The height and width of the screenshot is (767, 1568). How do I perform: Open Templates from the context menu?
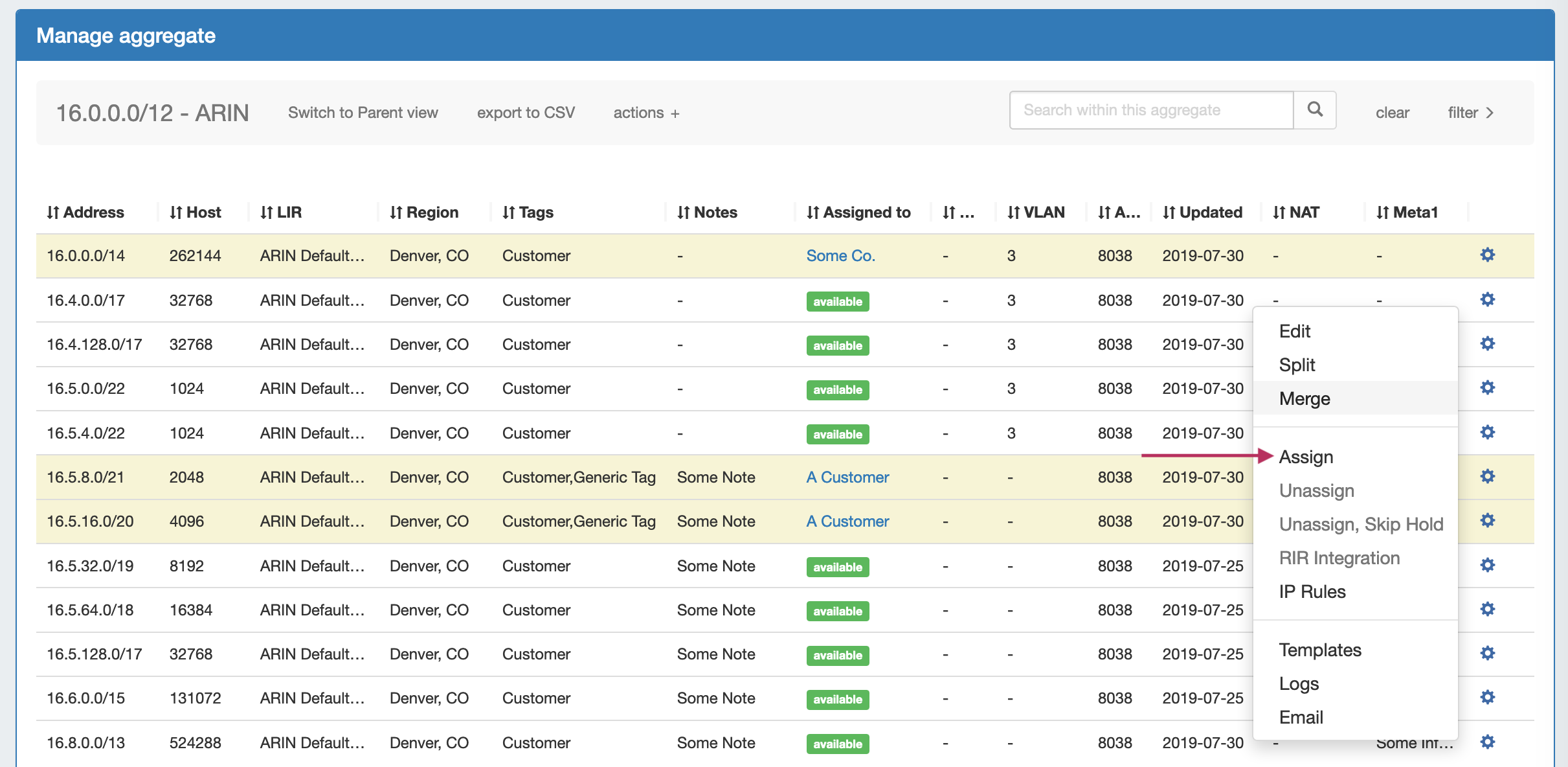[1320, 650]
